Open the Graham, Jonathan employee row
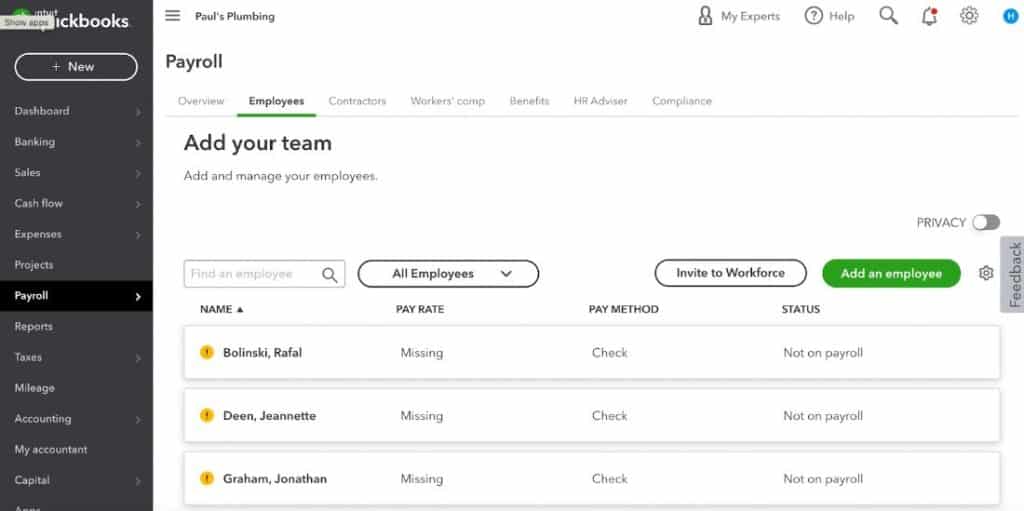The image size is (1024, 511). [592, 479]
